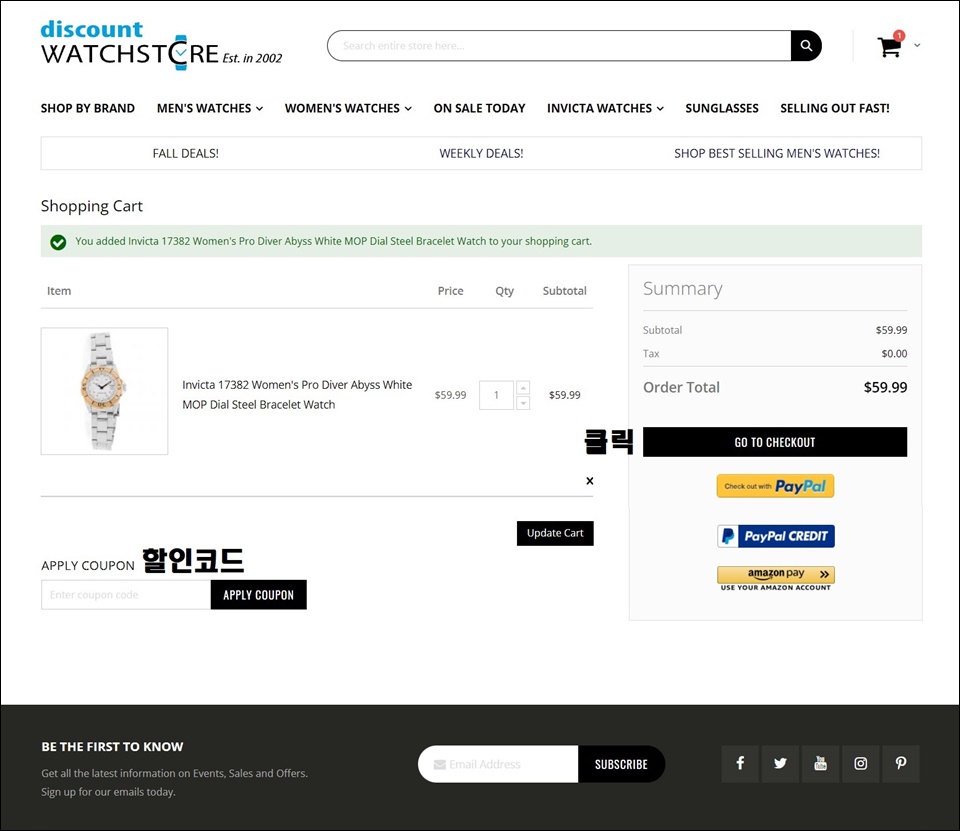
Task: Click the Update Cart button
Action: [555, 533]
